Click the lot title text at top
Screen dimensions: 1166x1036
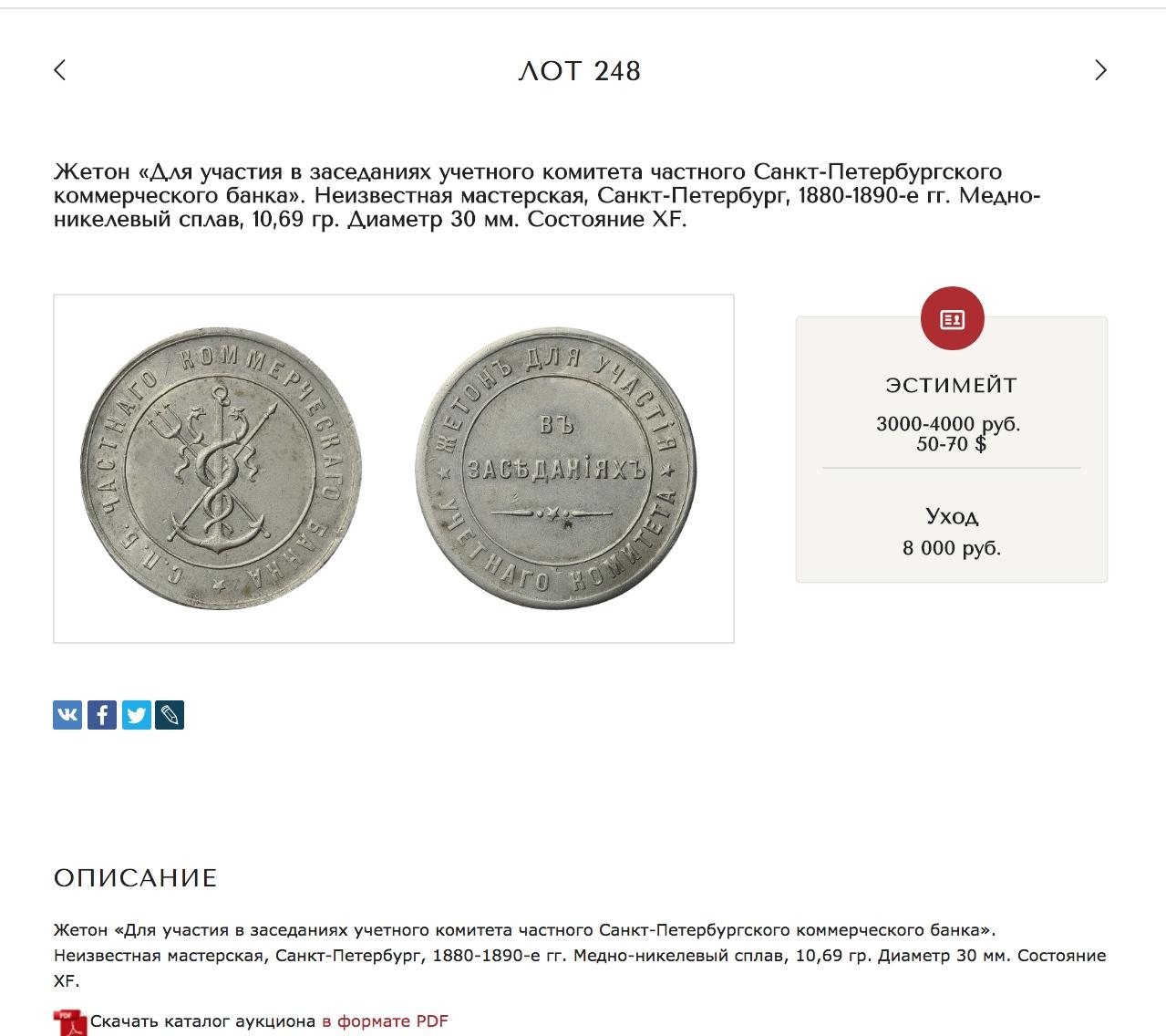pyautogui.click(x=547, y=195)
